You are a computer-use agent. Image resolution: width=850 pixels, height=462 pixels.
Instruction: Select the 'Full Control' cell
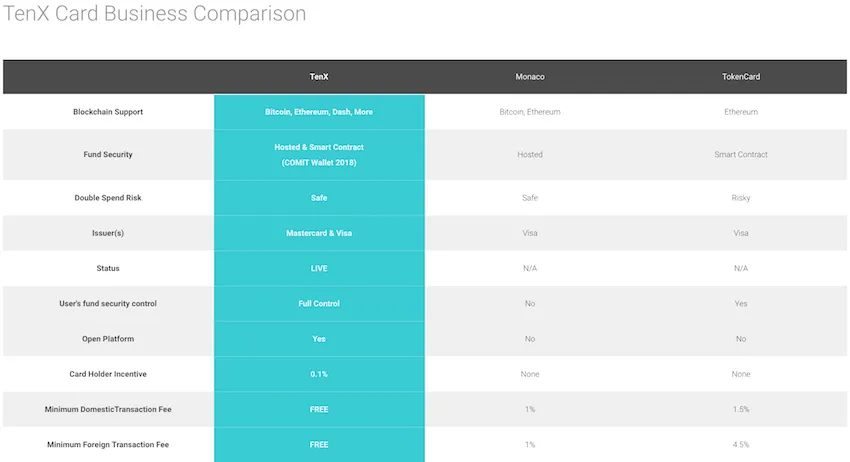point(319,304)
